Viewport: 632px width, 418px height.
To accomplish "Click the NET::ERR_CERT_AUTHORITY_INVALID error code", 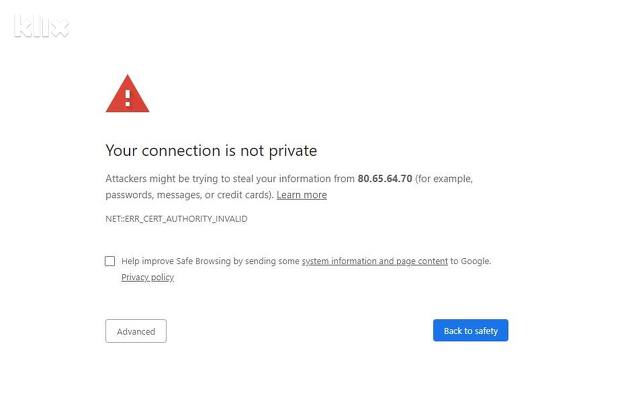I will (176, 218).
